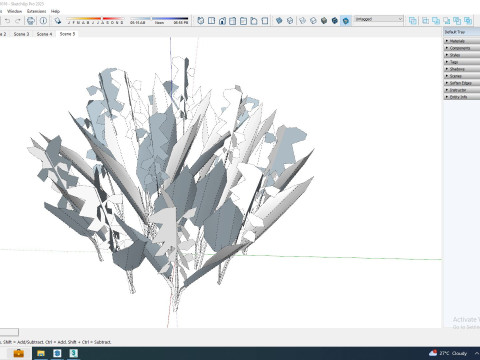Open Model Info with the 'i' icon
Viewport: 480px width, 360px height.
[x=43, y=21]
